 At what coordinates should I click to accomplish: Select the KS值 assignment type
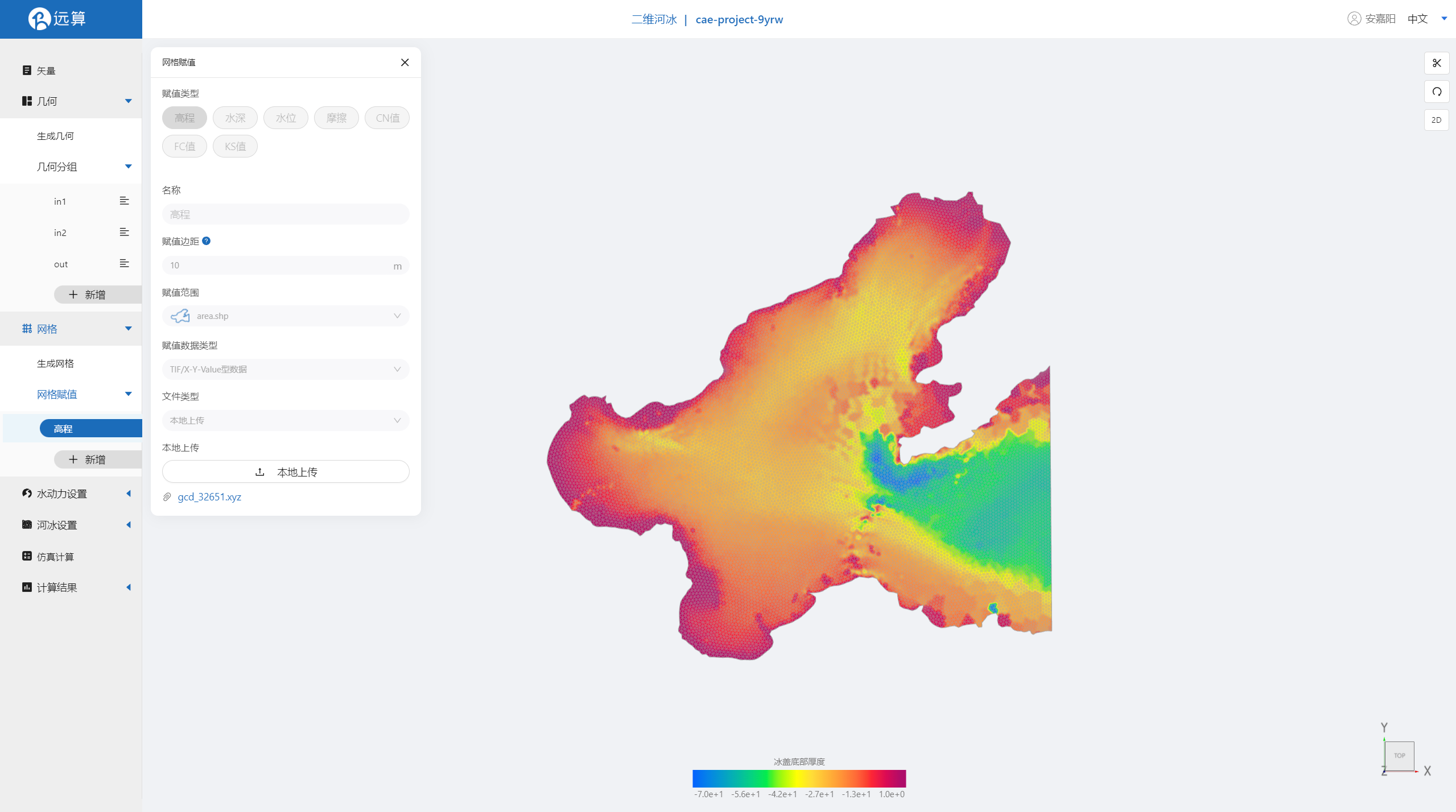(235, 146)
